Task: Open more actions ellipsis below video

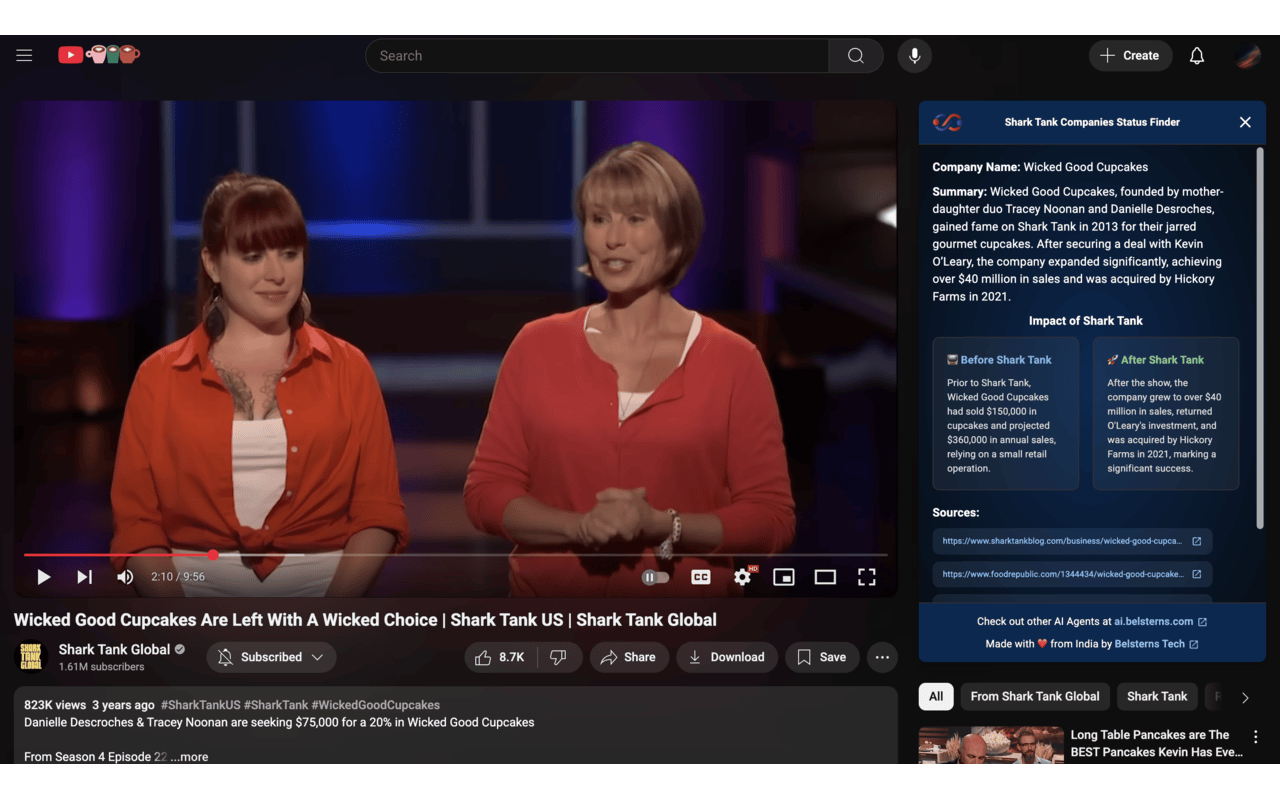Action: (882, 657)
